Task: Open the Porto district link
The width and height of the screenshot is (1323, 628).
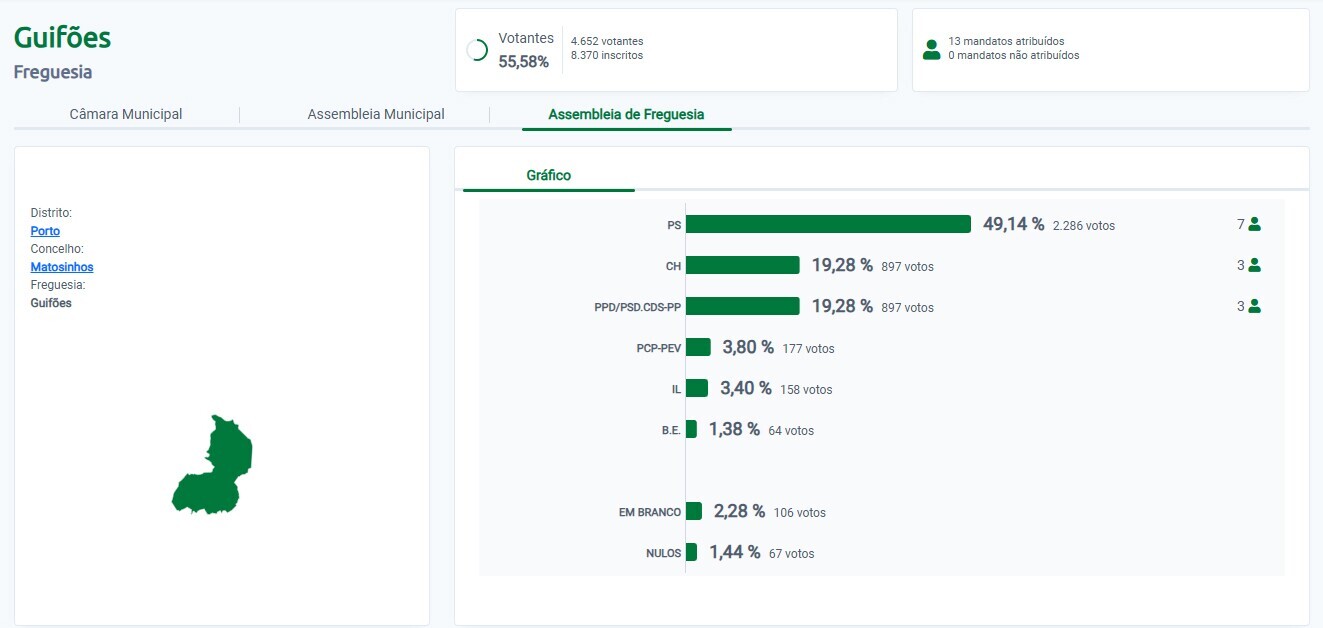Action: 45,231
